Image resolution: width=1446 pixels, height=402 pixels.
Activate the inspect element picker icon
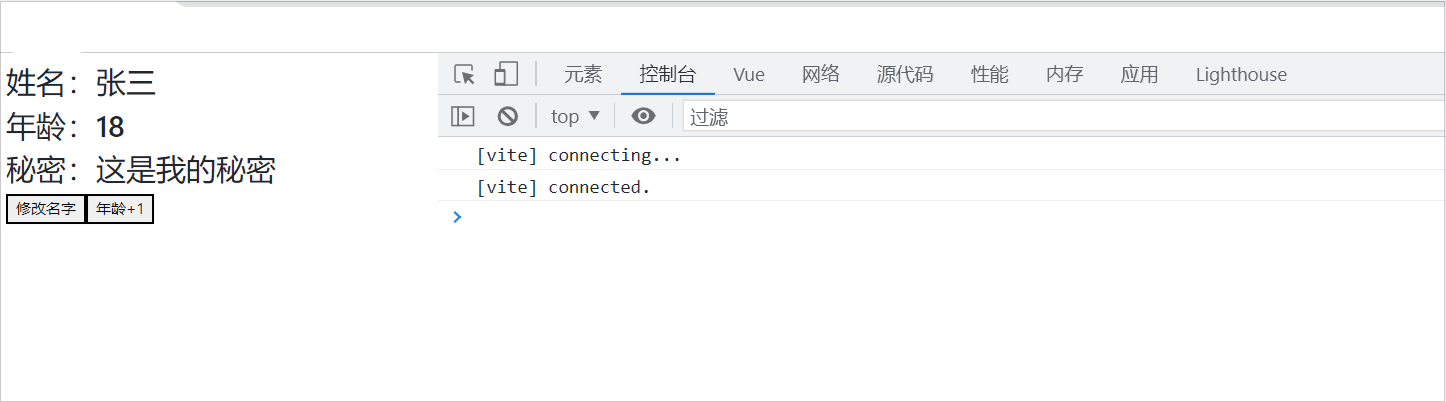pyautogui.click(x=464, y=74)
